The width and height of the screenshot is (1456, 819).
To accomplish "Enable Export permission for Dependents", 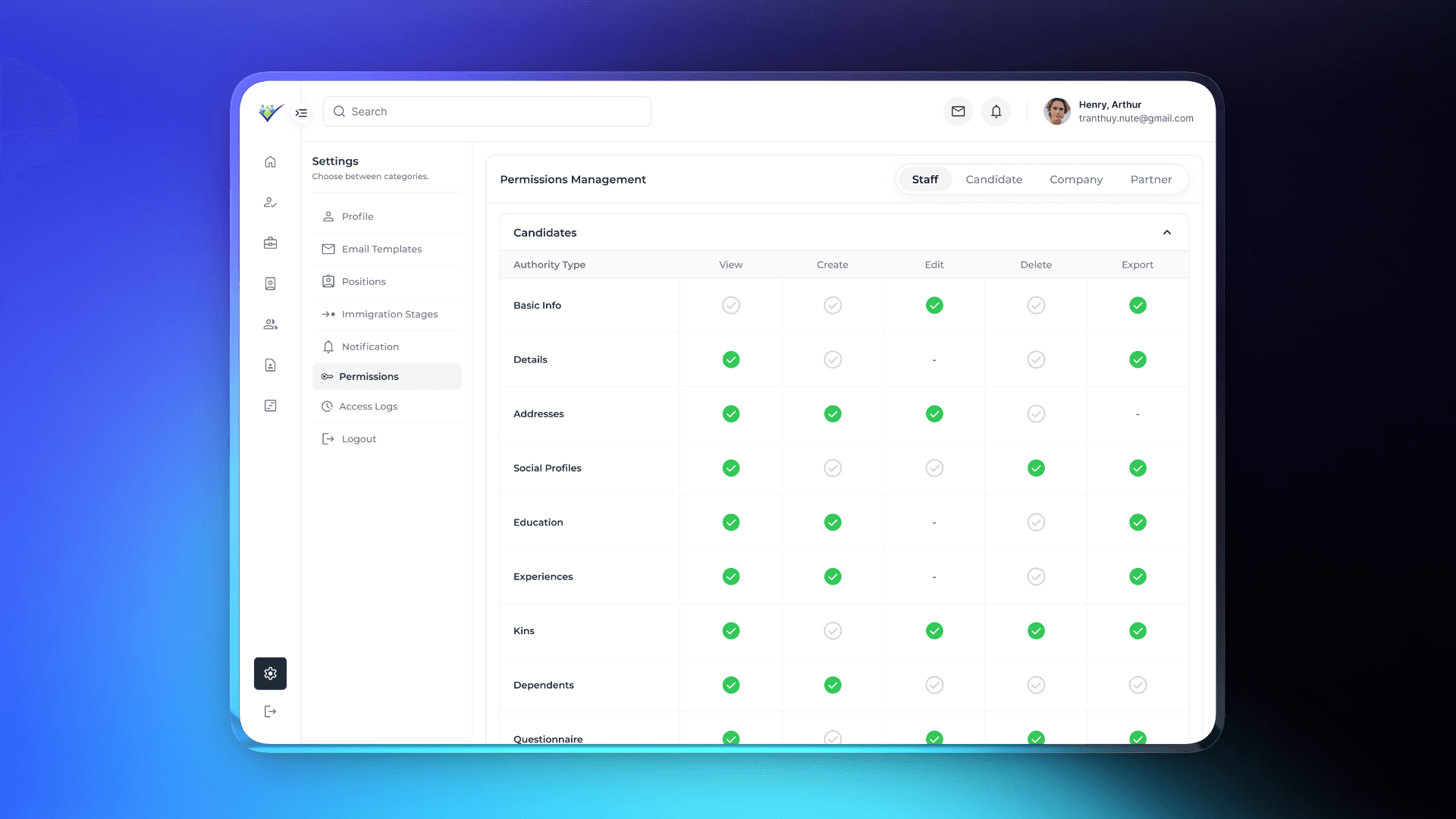I will point(1137,686).
